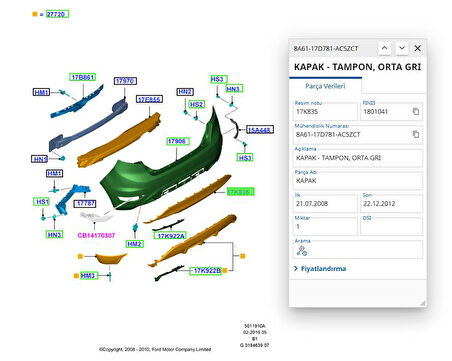Select HS3 label below 15A448

coord(245,157)
